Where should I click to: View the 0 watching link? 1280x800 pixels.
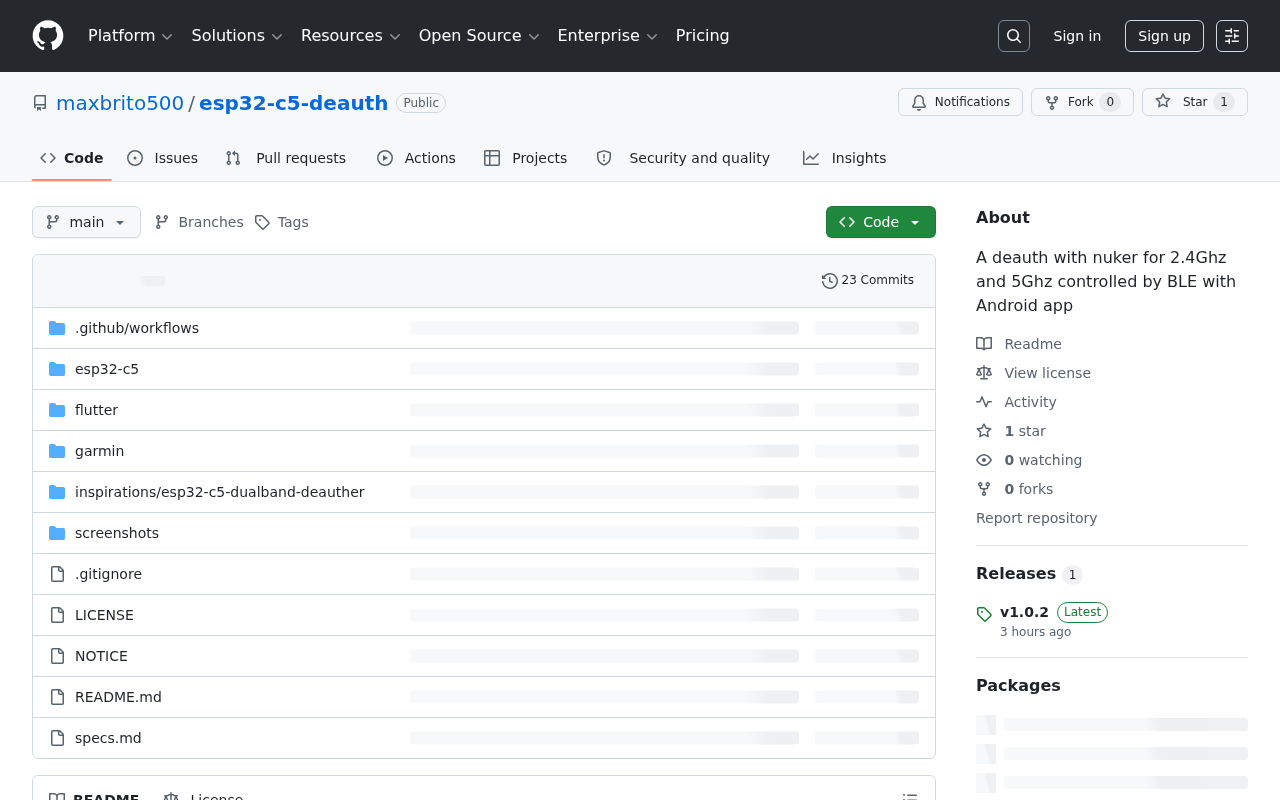pyautogui.click(x=1029, y=460)
